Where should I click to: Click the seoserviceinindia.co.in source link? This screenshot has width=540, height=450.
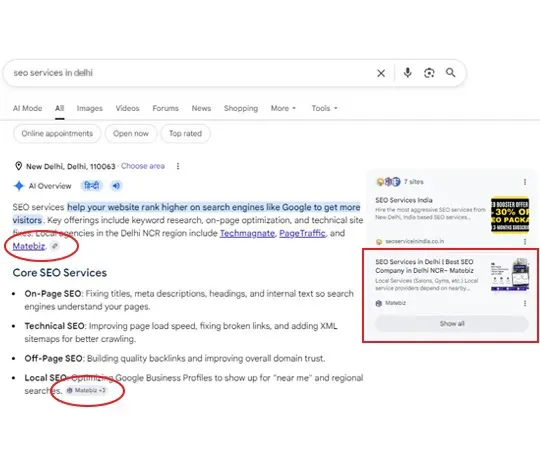coord(414,241)
